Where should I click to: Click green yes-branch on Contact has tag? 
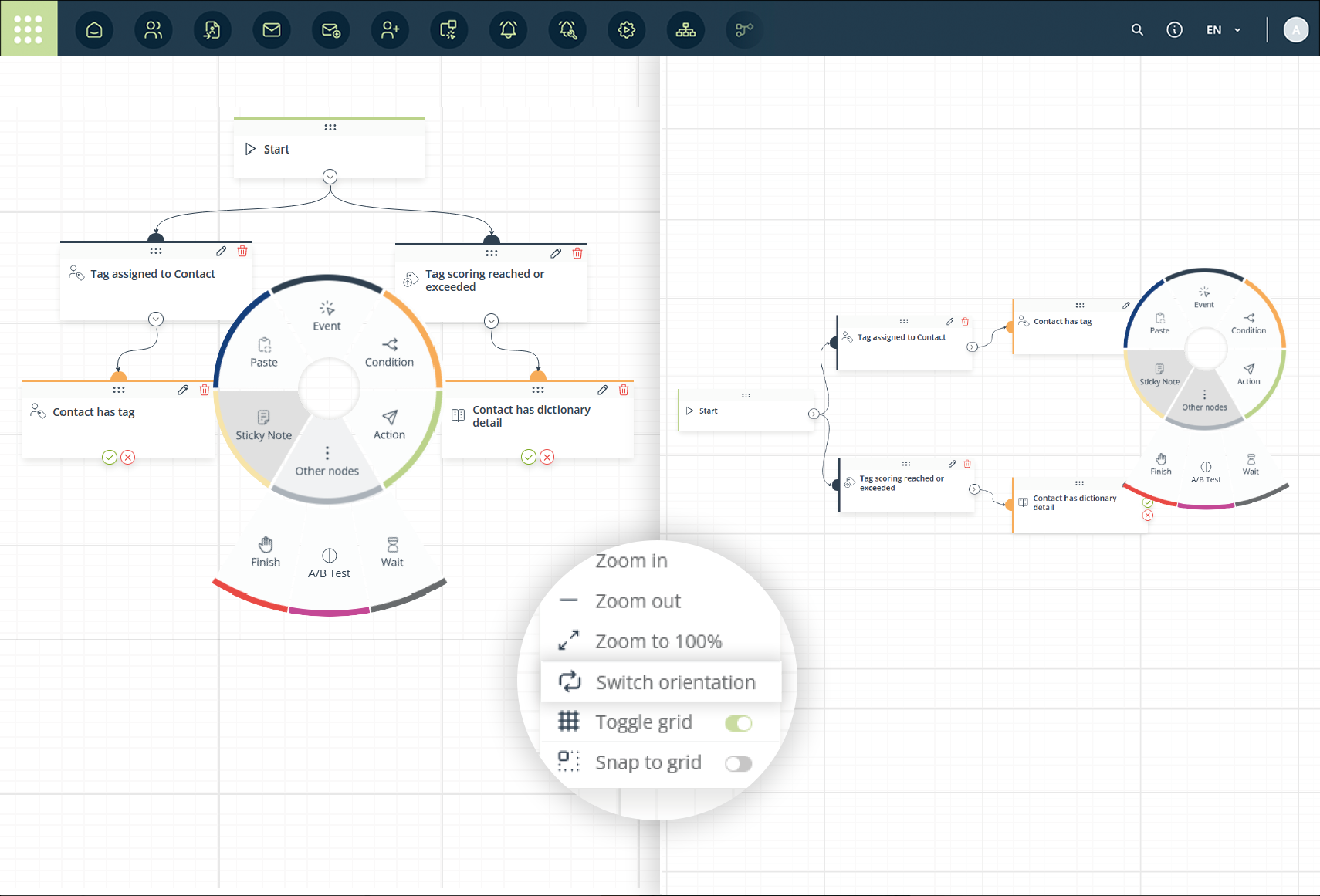point(110,457)
